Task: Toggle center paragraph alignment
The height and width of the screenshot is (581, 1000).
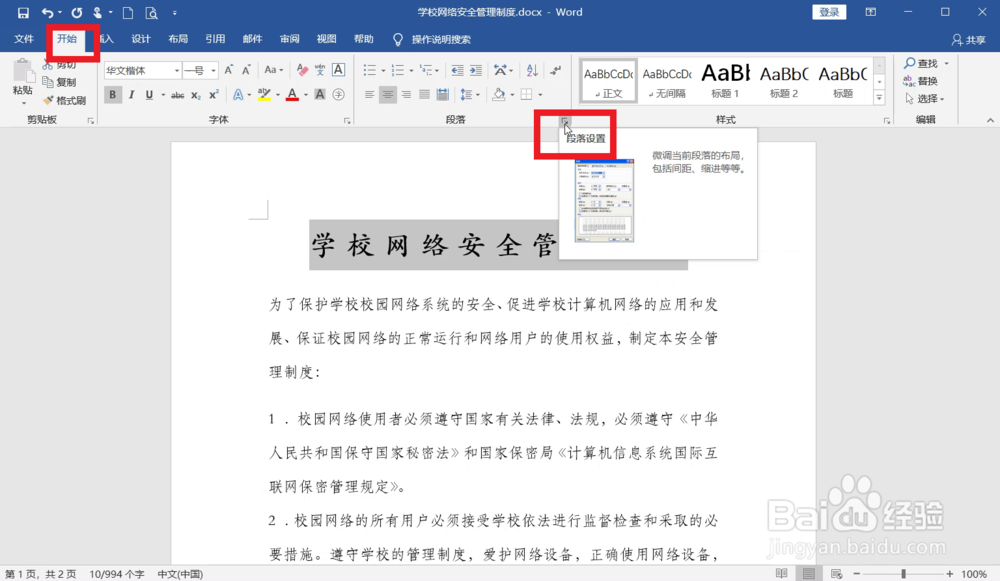Action: click(388, 94)
